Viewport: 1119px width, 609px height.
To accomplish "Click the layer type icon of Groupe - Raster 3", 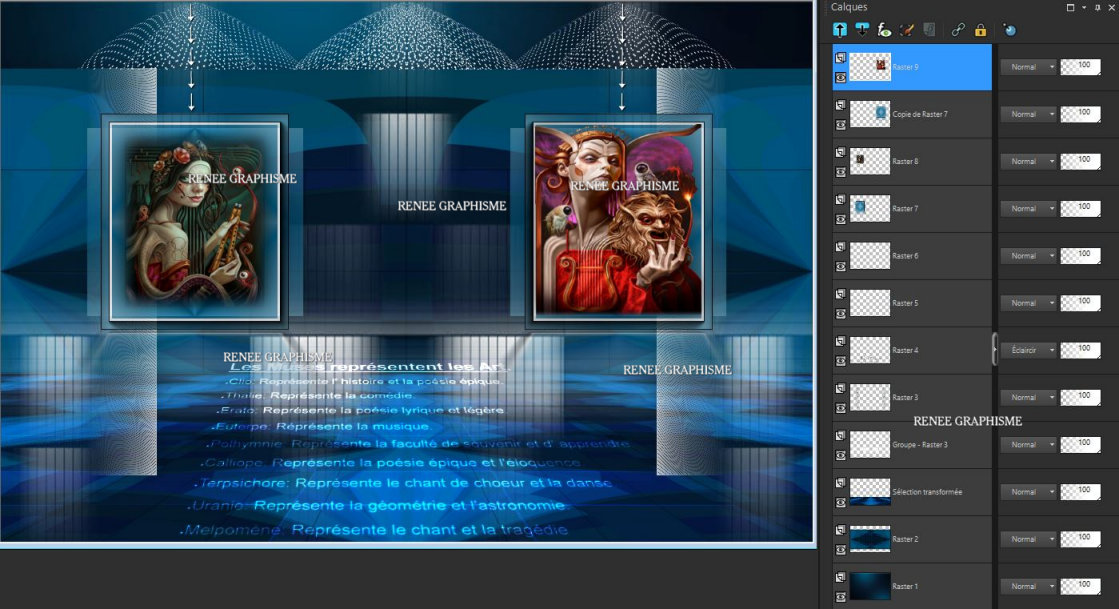I will click(841, 435).
